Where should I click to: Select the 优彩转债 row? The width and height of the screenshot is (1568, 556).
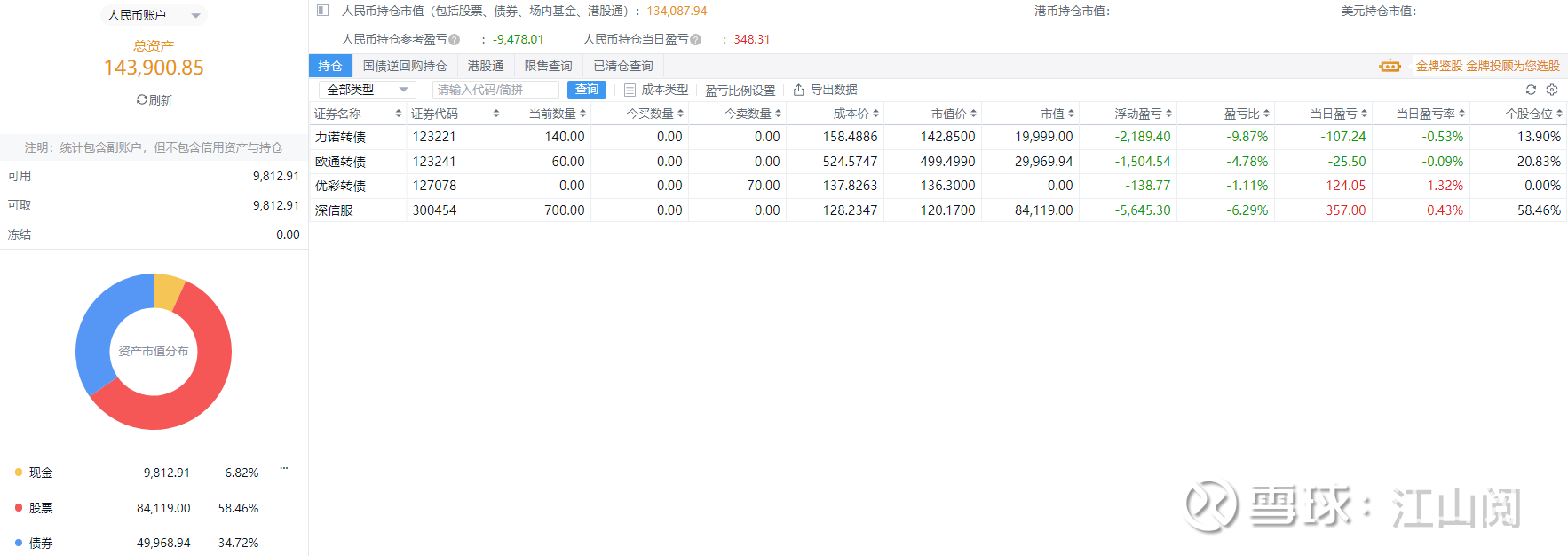point(938,186)
